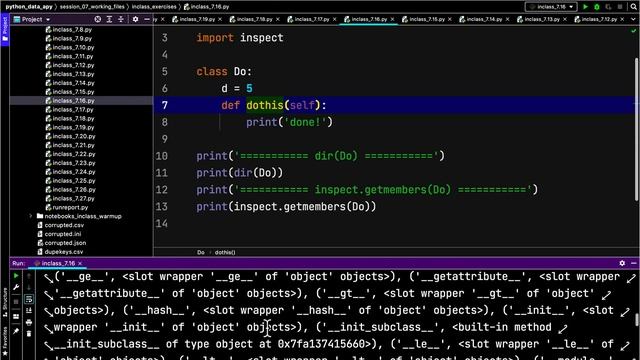Select dupekeys.csv in project tree

(64, 252)
